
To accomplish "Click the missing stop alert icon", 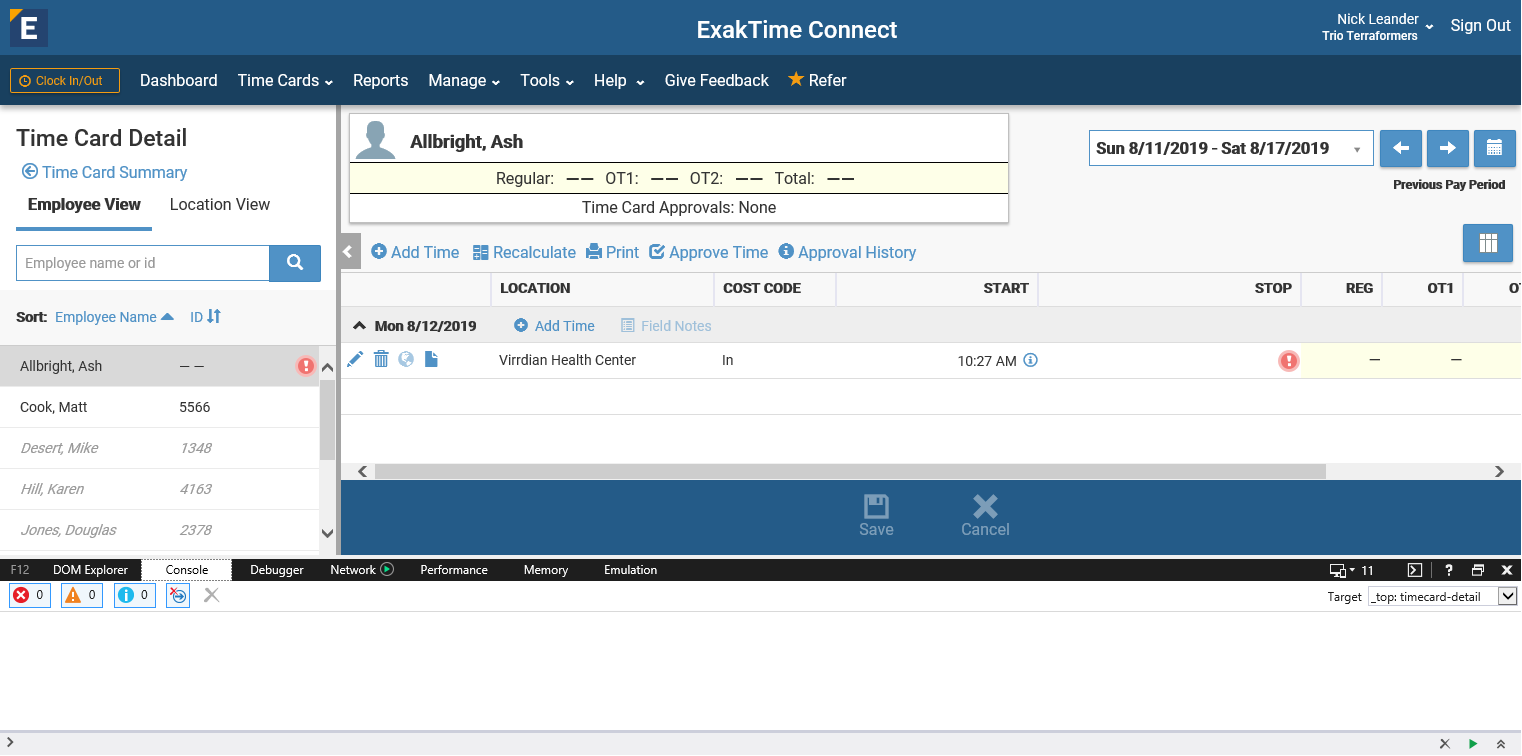I will pos(1289,361).
